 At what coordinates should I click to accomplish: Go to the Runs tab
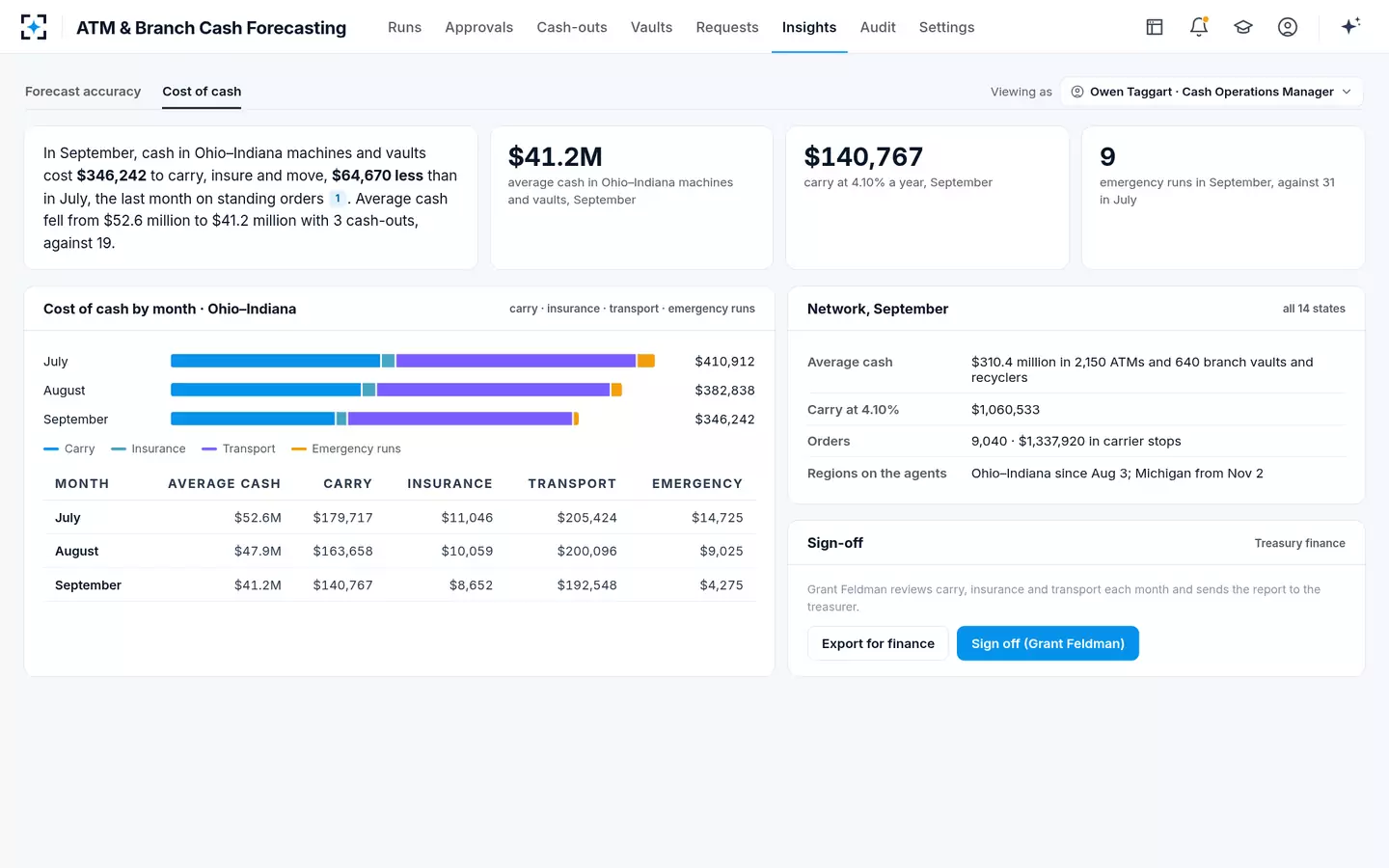[404, 27]
